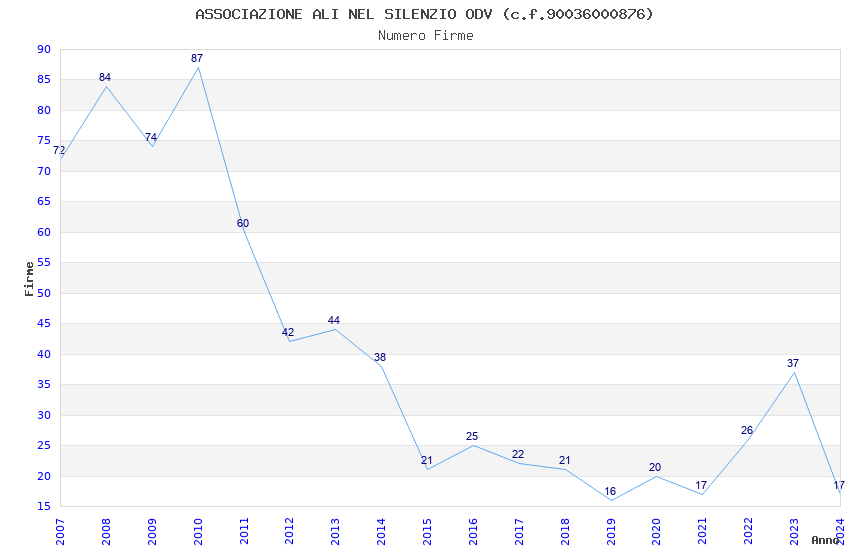Click the data label 25 at 2016
Viewport: 850px width, 550px height.
coord(472,436)
